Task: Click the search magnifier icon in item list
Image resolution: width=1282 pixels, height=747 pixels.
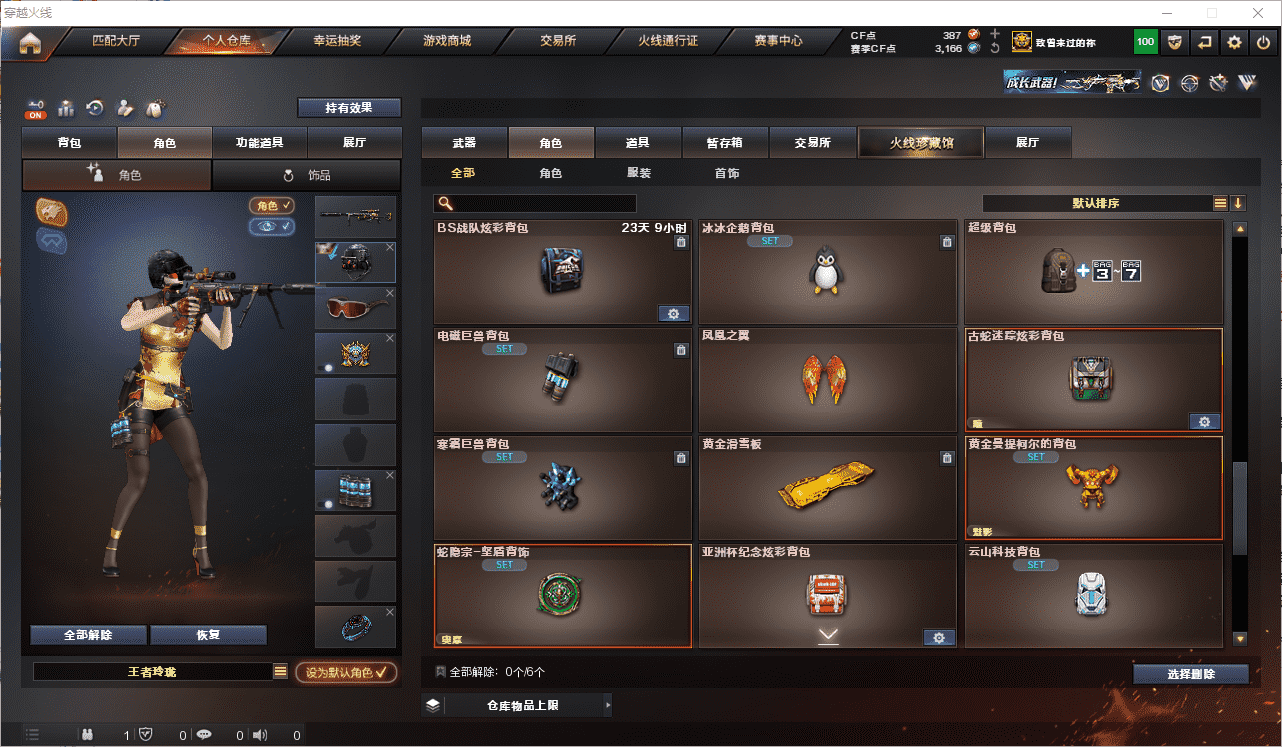Action: point(444,204)
